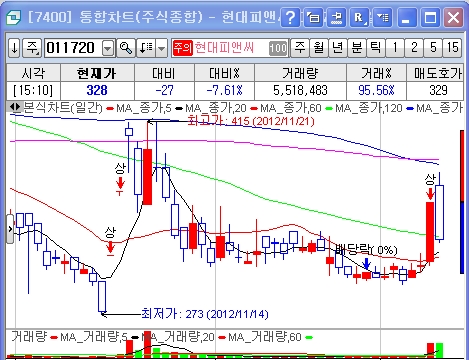Click MA_종가,20 legend entry
This screenshot has width=469, height=360.
pos(211,108)
